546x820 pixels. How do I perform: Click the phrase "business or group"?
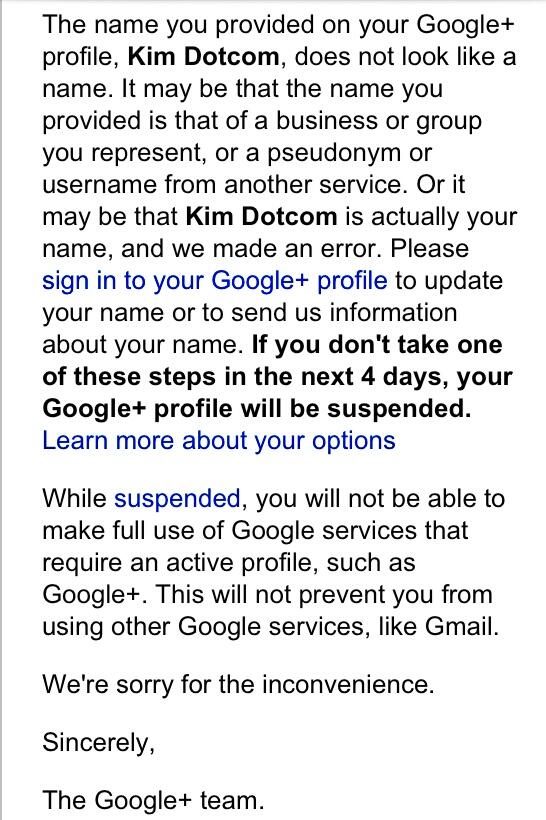[x=379, y=121]
